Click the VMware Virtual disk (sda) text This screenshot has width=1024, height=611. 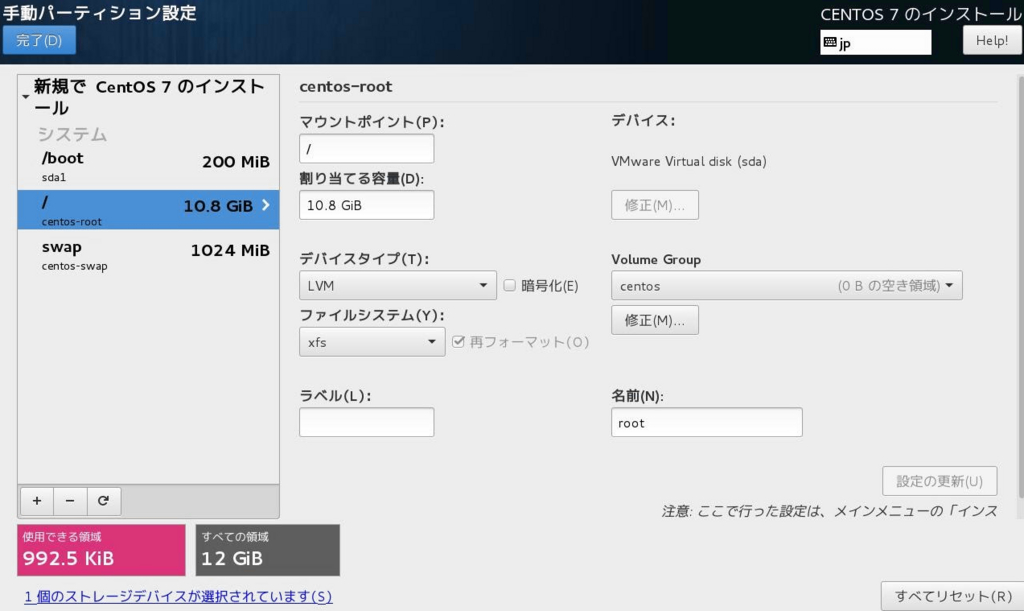[x=689, y=161]
